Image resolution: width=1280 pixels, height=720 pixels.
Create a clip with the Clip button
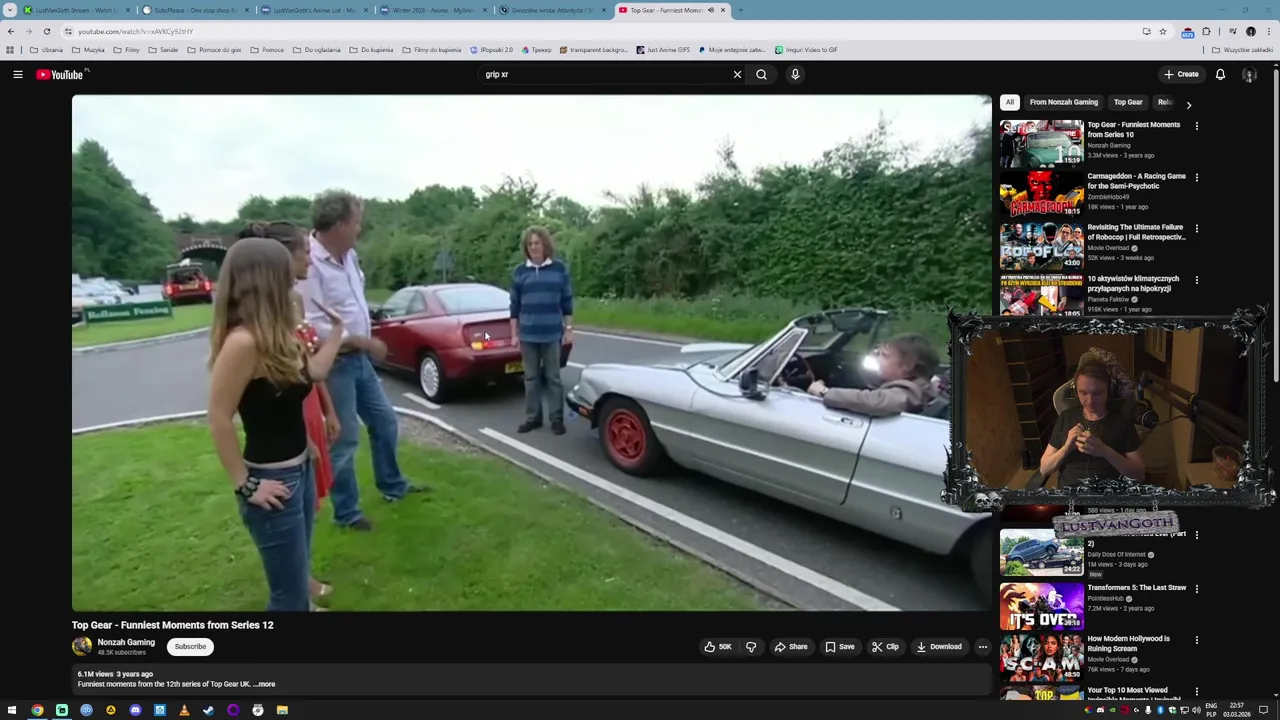point(884,647)
